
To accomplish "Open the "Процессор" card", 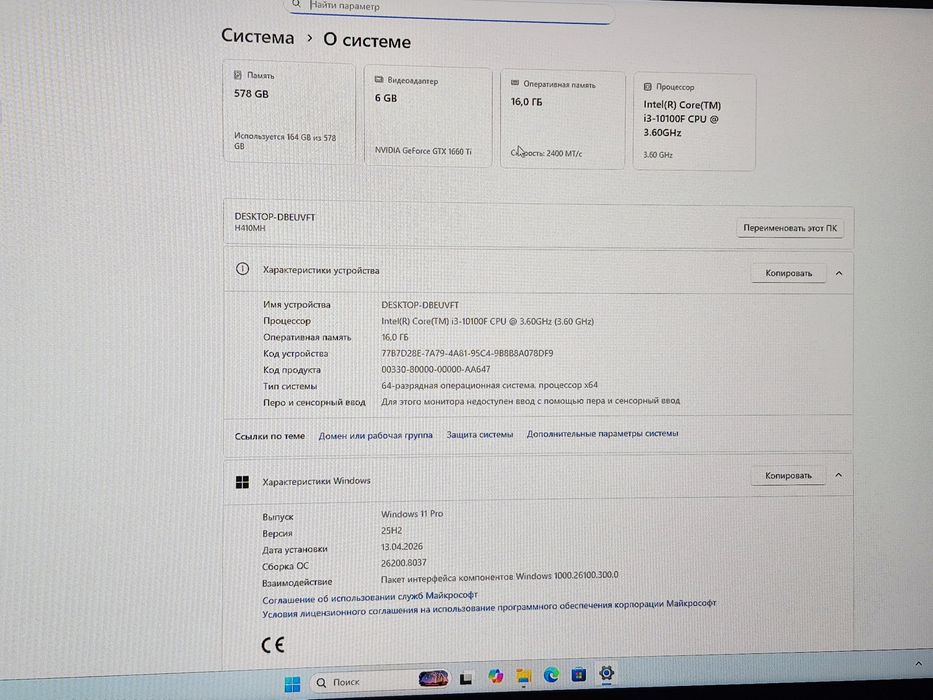I will pos(694,122).
